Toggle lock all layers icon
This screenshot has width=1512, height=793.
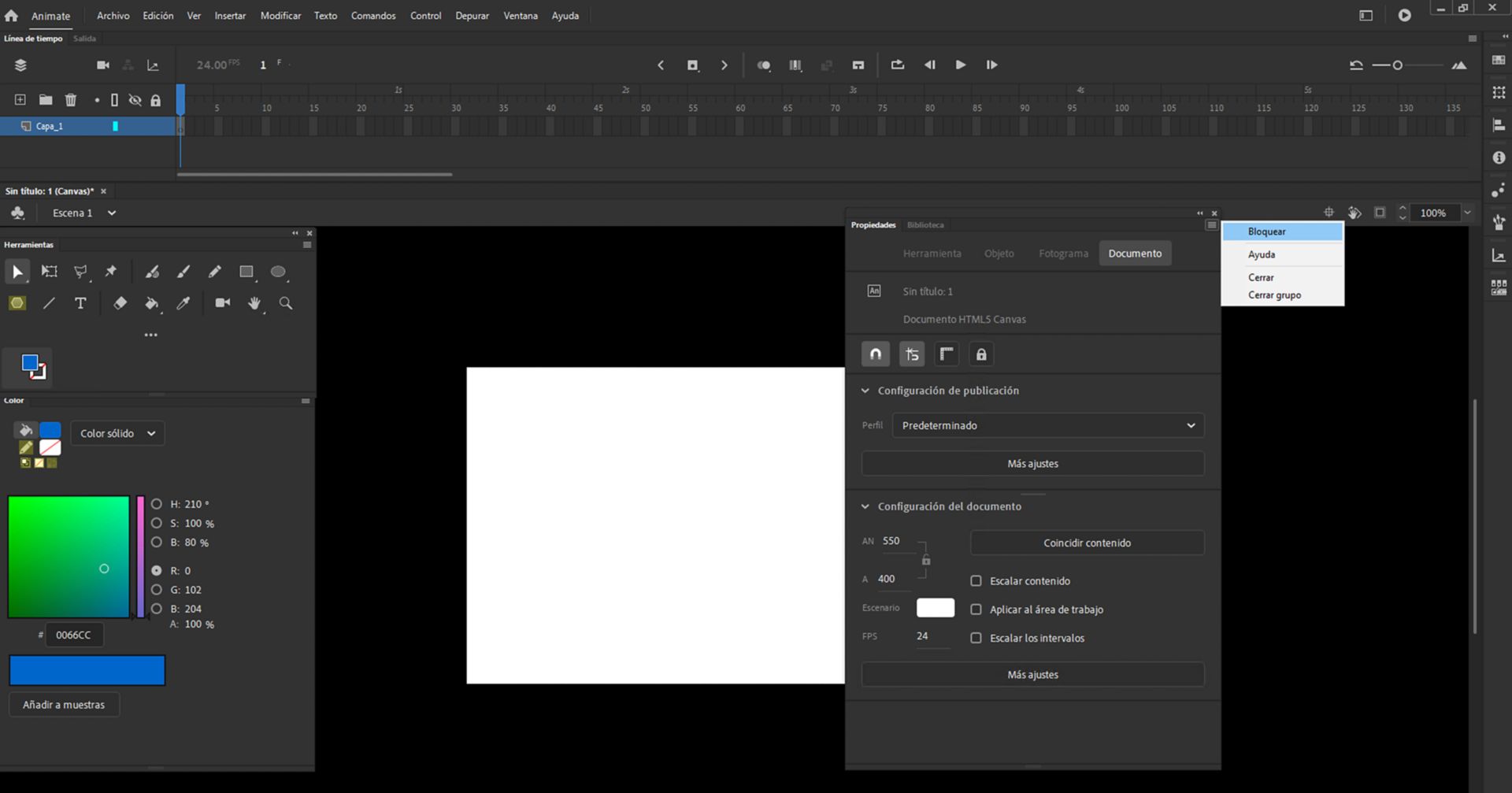156,100
